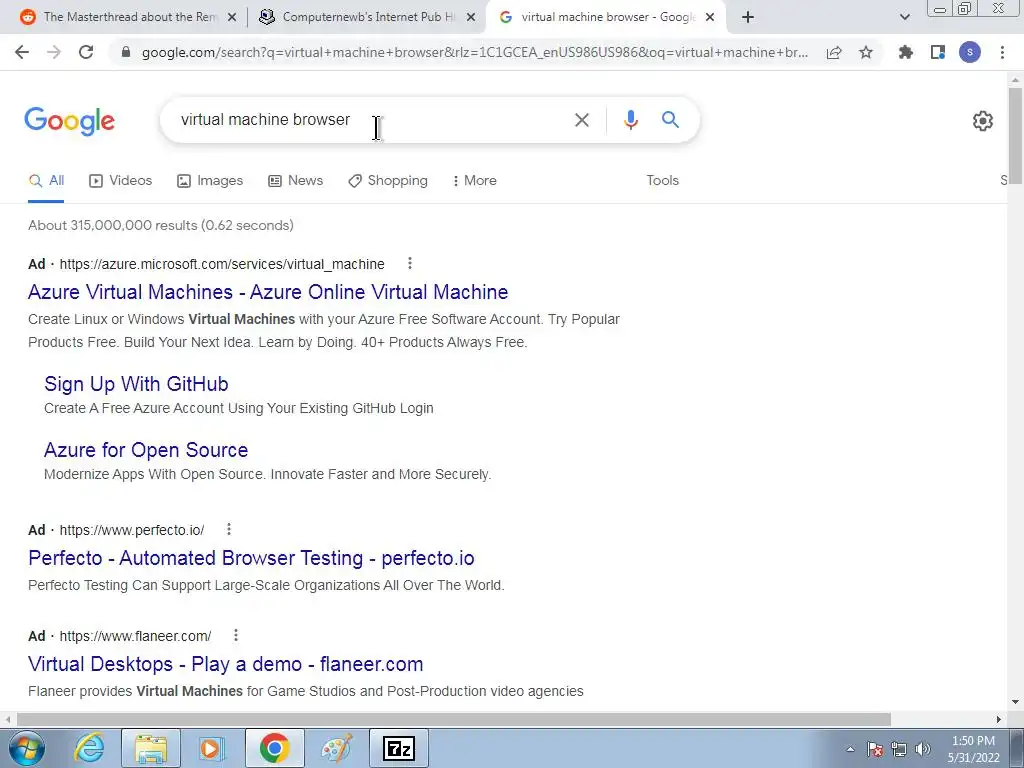
Task: Close the Reddit Masterthread tab
Action: pyautogui.click(x=232, y=18)
